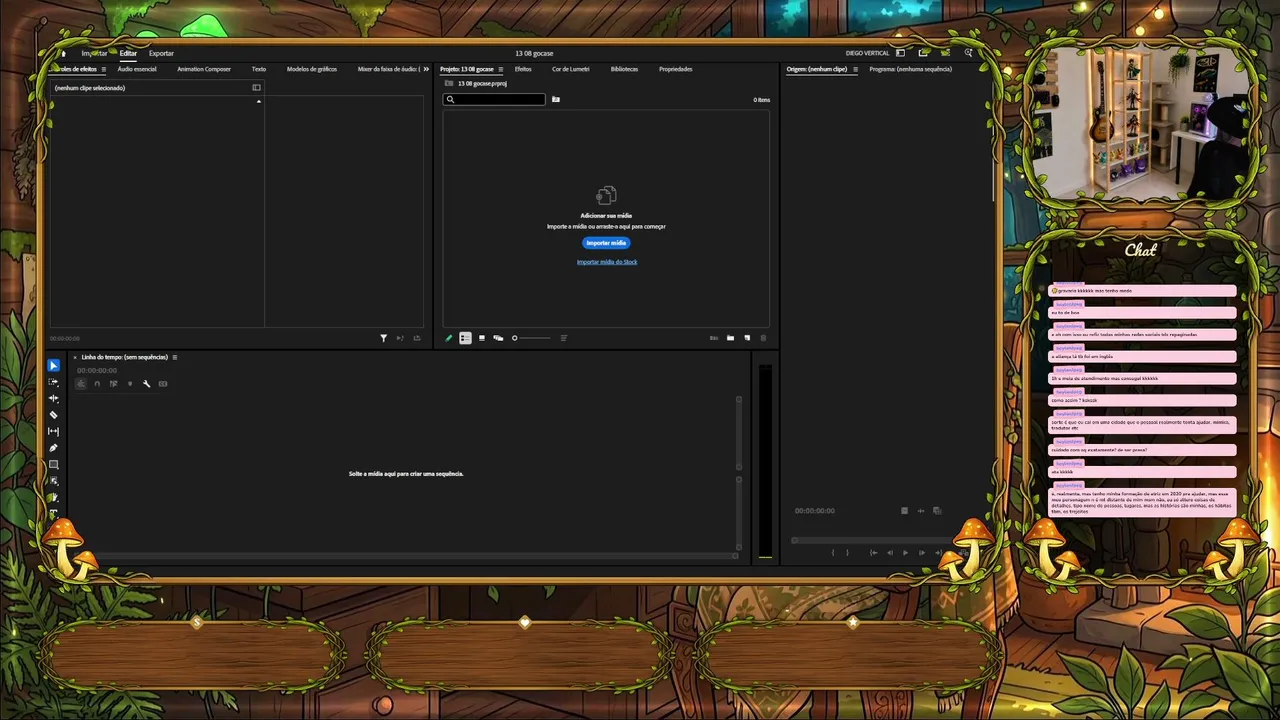Toggle insert sequences as nests option
Image resolution: width=1280 pixels, height=720 pixels.
(80, 383)
